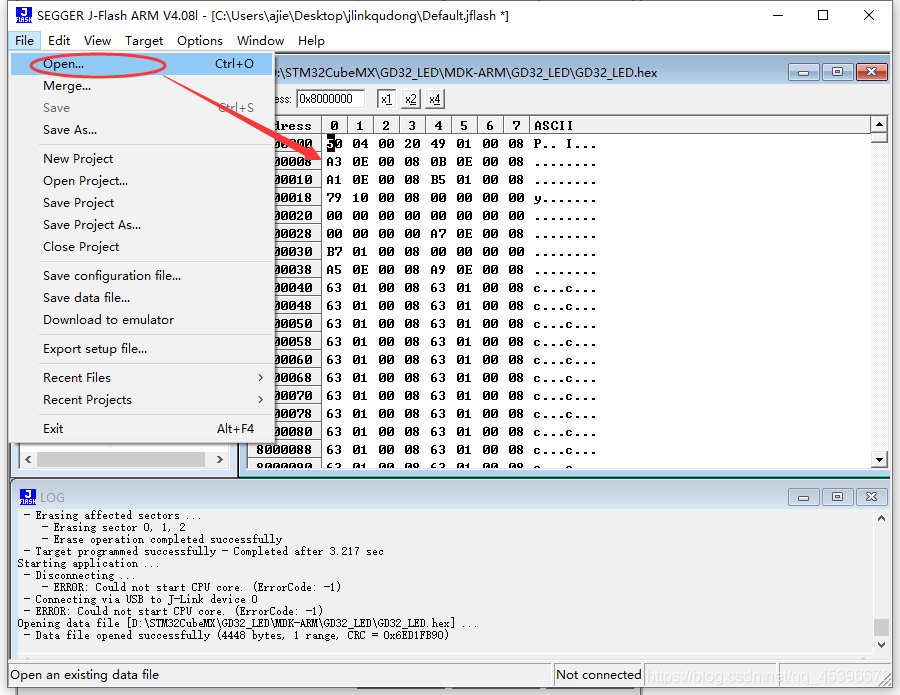The width and height of the screenshot is (900, 695).
Task: Click column 0 header in hex table
Action: (334, 126)
